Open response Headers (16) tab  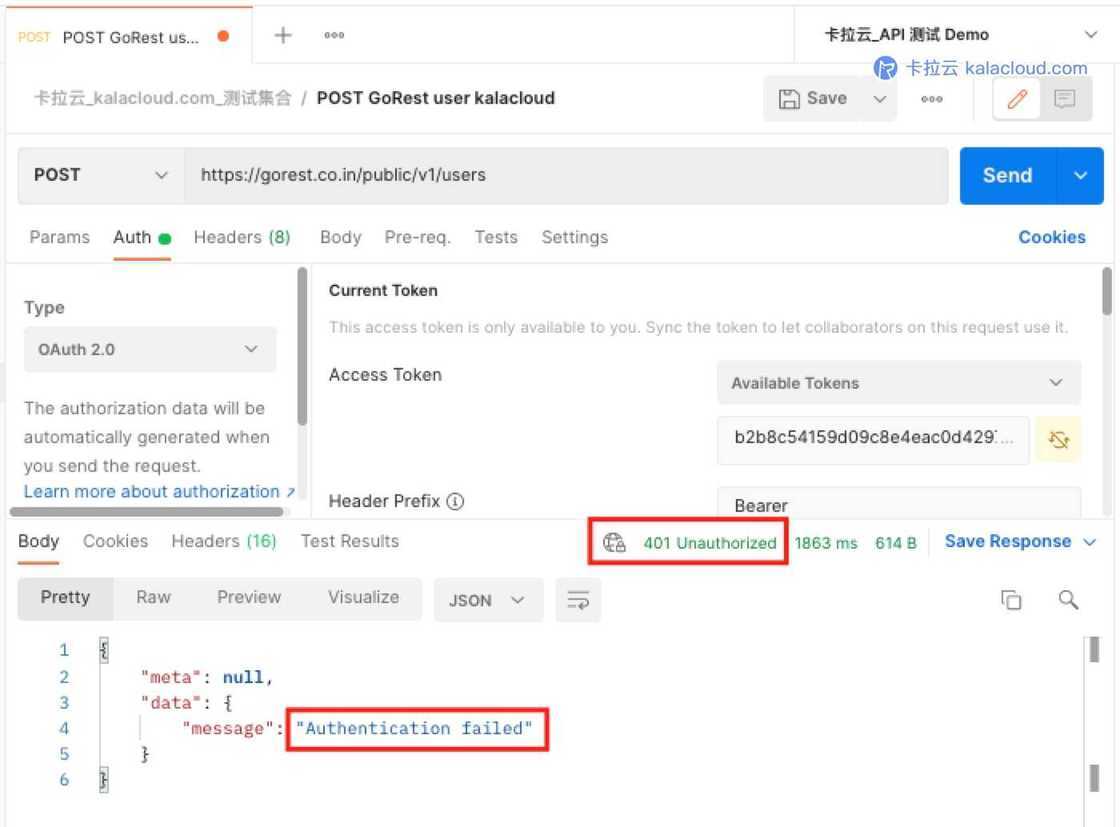pyautogui.click(x=224, y=541)
